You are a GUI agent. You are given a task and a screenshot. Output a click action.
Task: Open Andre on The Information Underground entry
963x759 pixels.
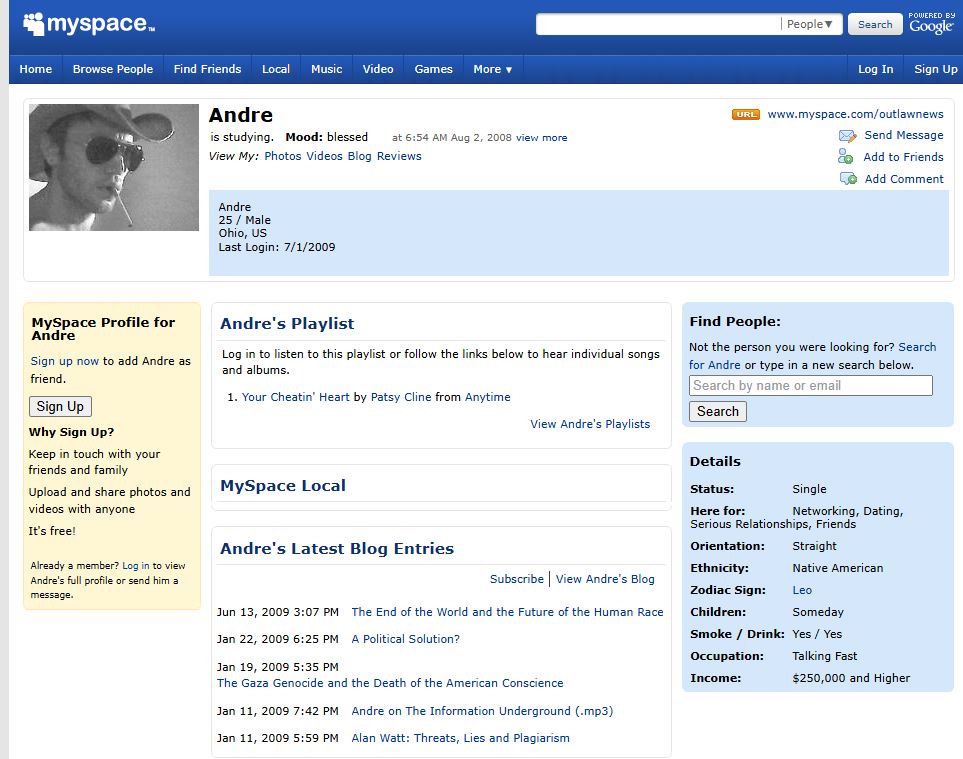pos(482,711)
